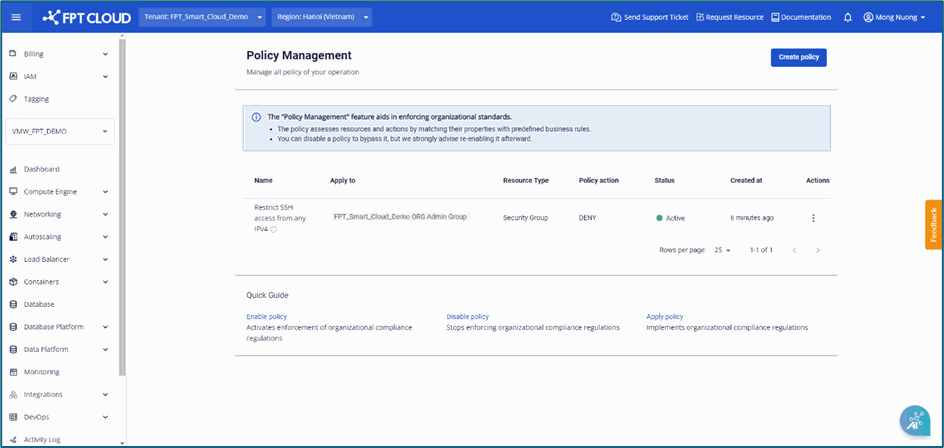Click the FPT Cloud logo
The width and height of the screenshot is (944, 448).
pos(87,17)
